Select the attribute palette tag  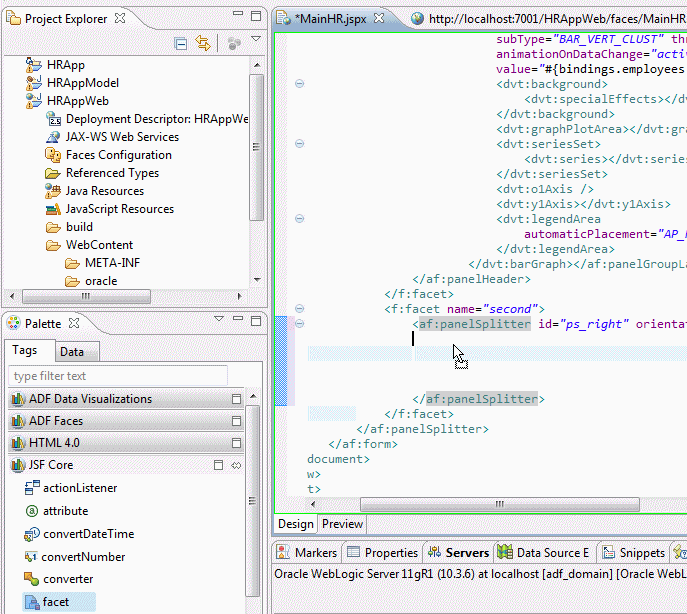click(x=65, y=511)
